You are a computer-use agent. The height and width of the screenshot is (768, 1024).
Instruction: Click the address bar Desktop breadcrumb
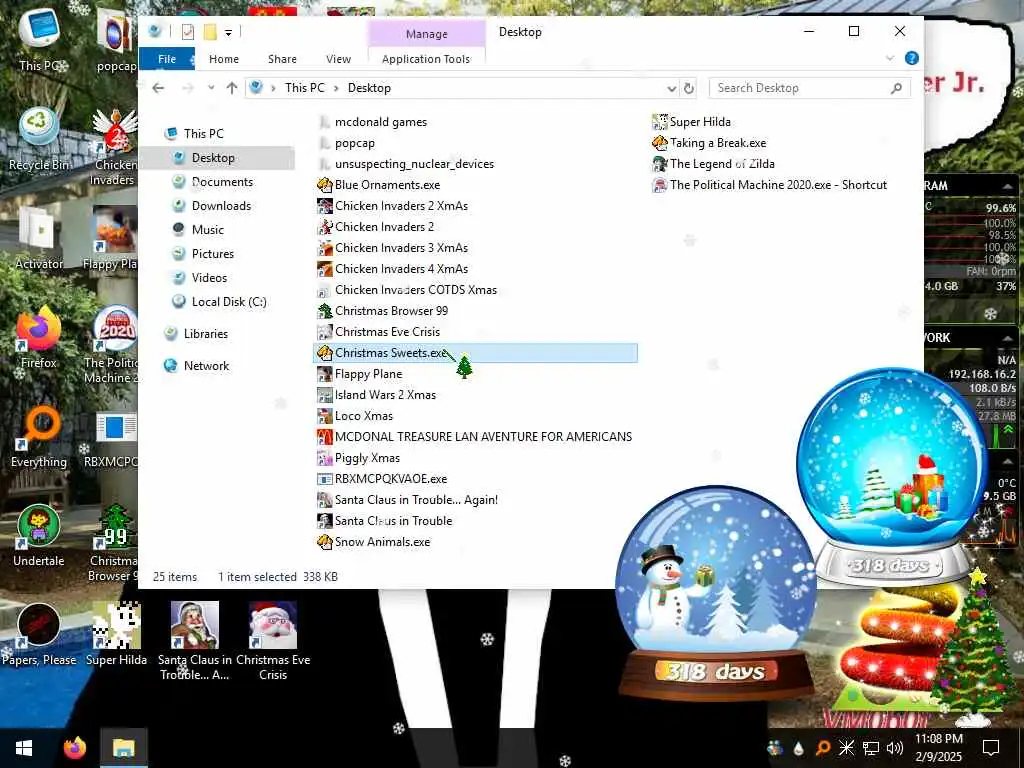(x=369, y=88)
